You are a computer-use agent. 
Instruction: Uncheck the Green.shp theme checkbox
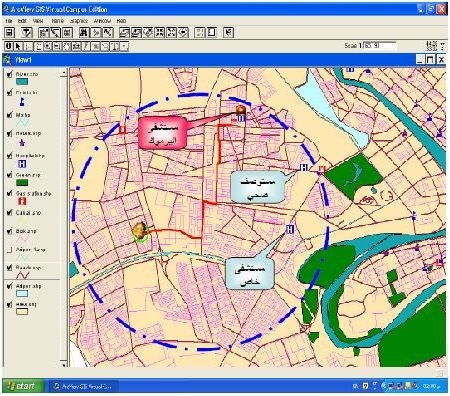pos(9,175)
